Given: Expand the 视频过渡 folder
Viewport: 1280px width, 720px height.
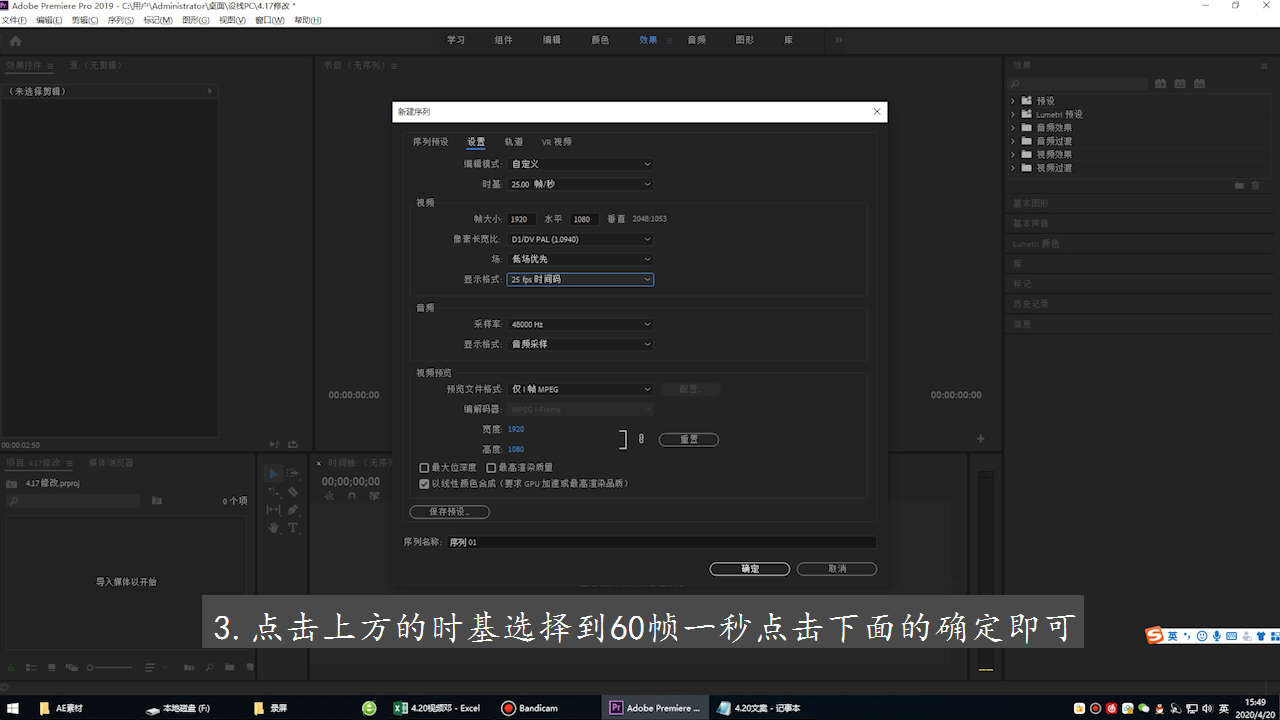Looking at the screenshot, I should pyautogui.click(x=1013, y=168).
